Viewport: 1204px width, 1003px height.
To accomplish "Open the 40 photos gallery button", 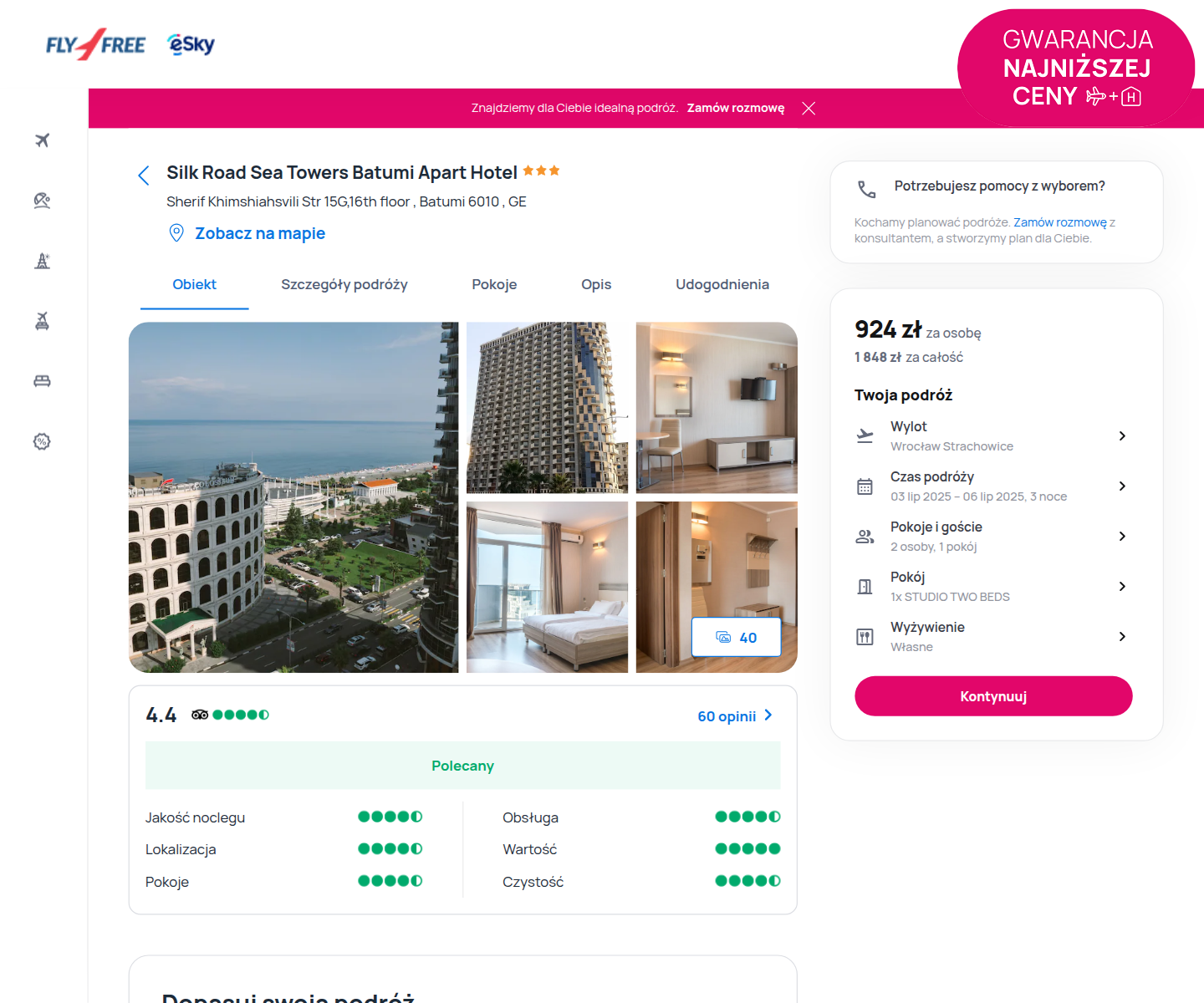I will pyautogui.click(x=737, y=638).
